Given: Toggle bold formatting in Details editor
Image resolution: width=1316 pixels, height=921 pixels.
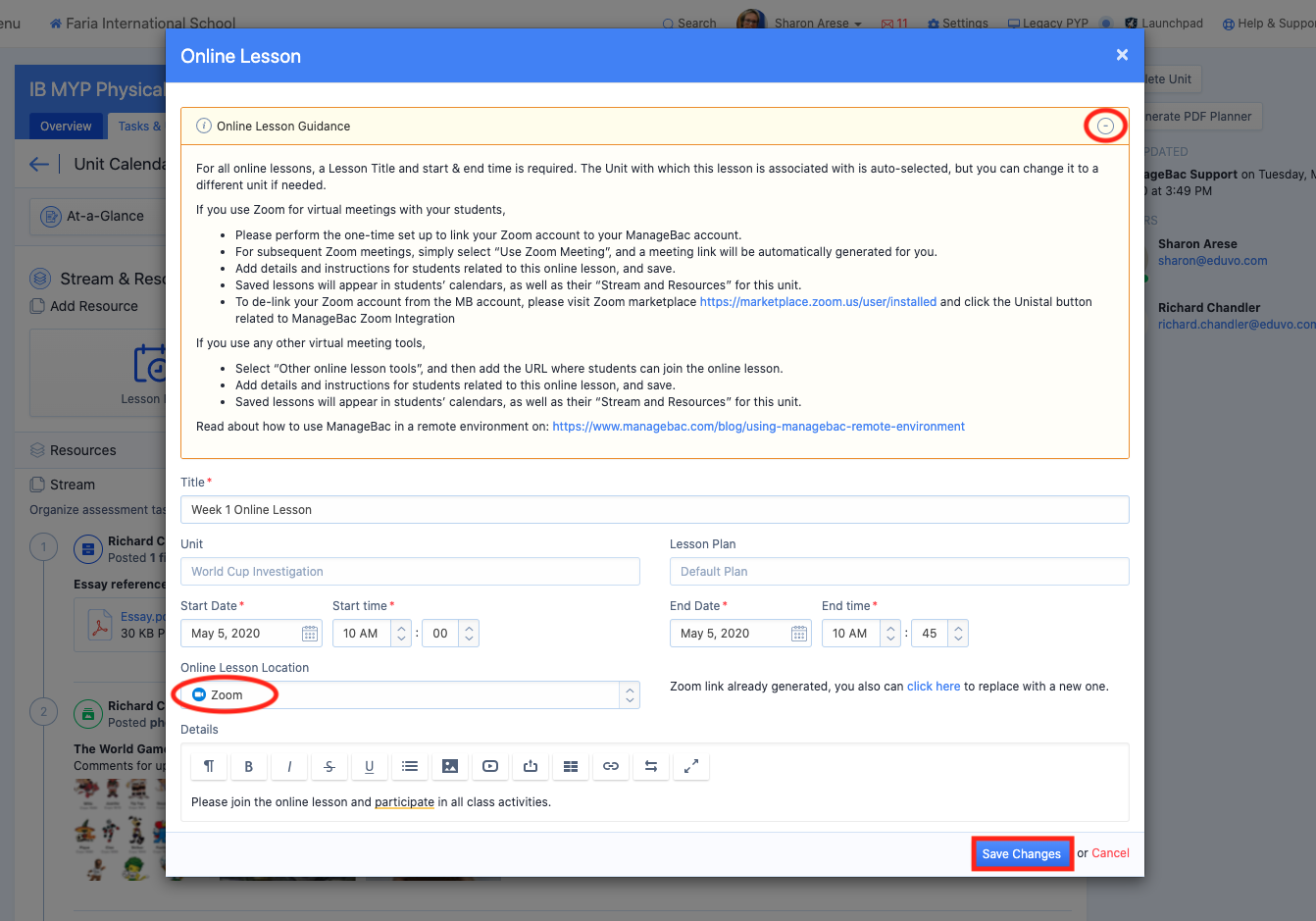Looking at the screenshot, I should [249, 766].
